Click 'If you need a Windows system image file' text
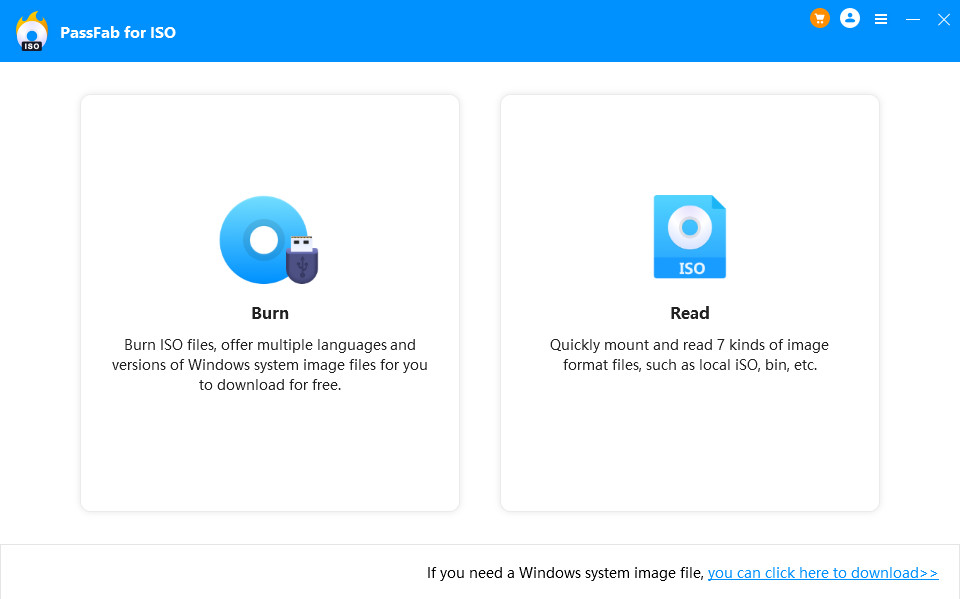 566,573
